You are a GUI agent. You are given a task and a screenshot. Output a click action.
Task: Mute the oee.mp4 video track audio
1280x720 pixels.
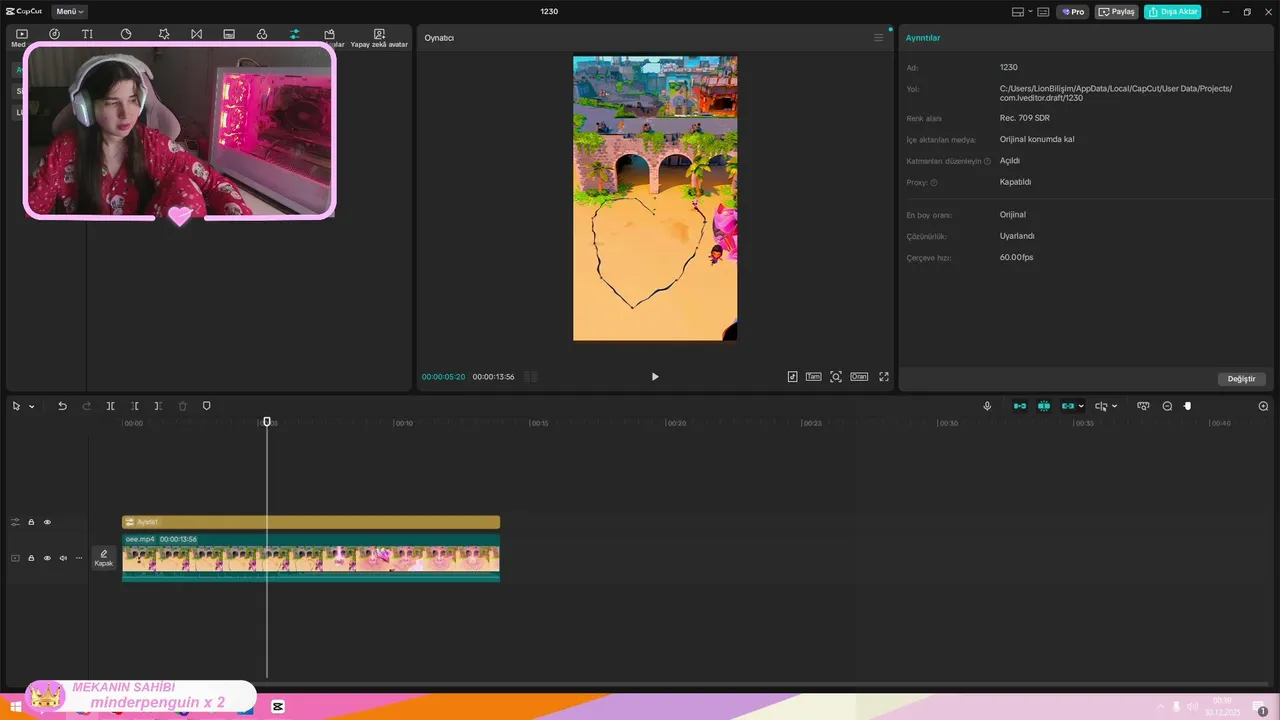pyautogui.click(x=63, y=558)
